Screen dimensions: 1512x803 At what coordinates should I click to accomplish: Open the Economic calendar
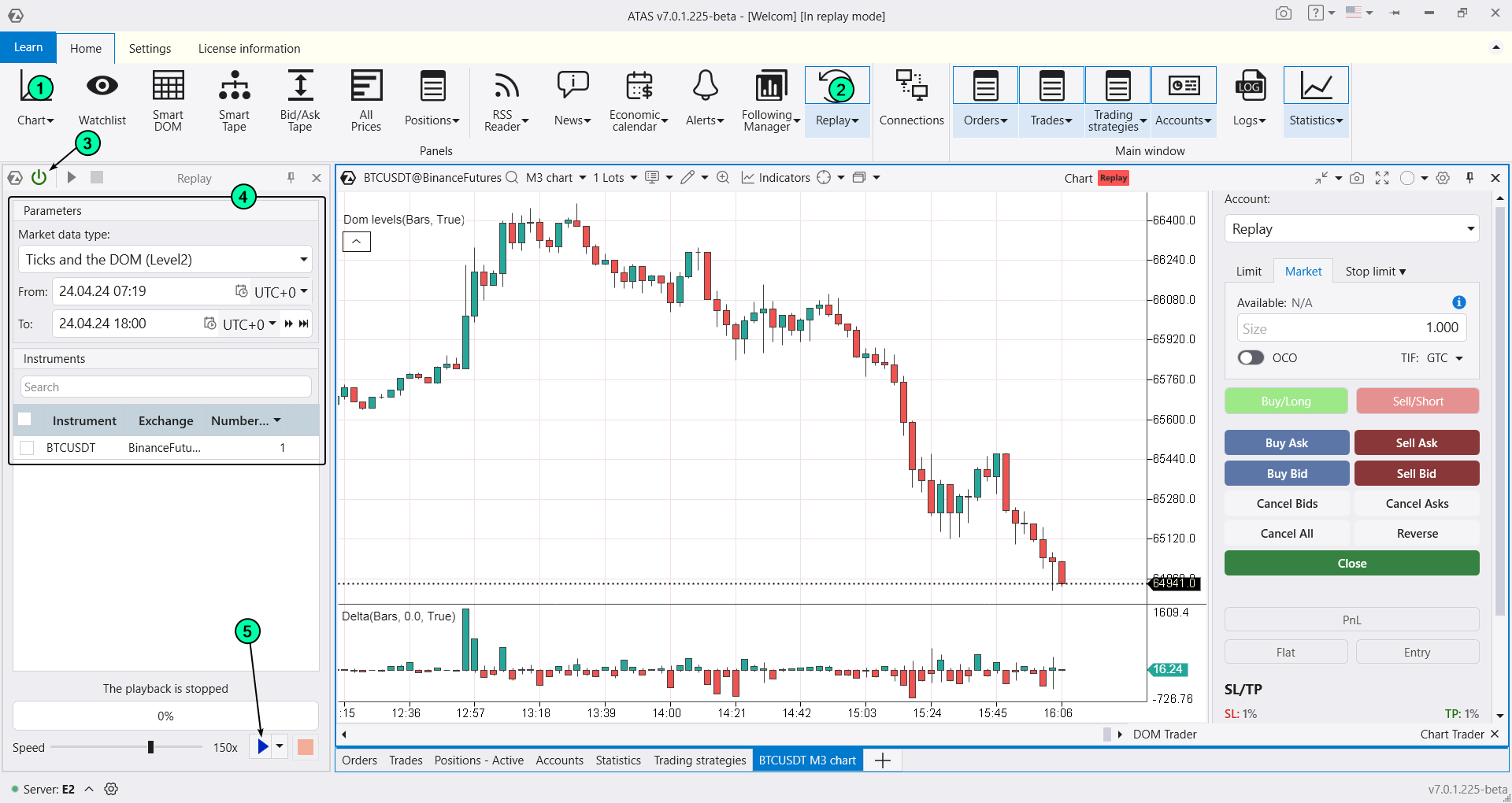(x=638, y=99)
